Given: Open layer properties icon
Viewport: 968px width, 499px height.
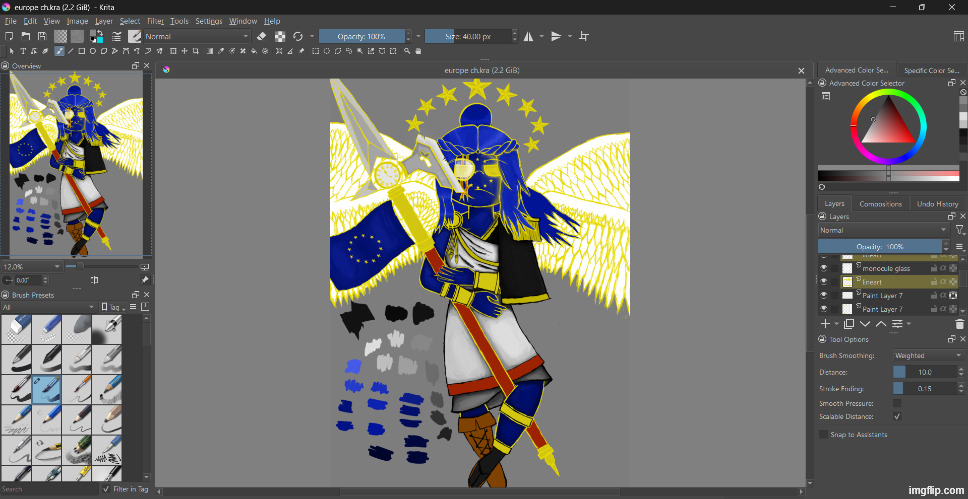Looking at the screenshot, I should [x=897, y=324].
